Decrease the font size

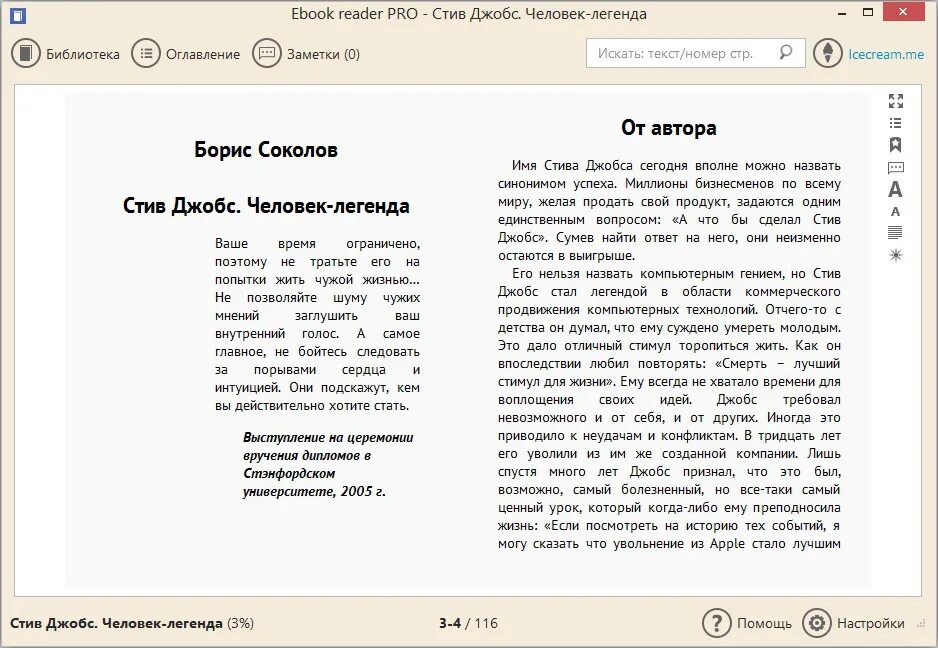pyautogui.click(x=896, y=213)
